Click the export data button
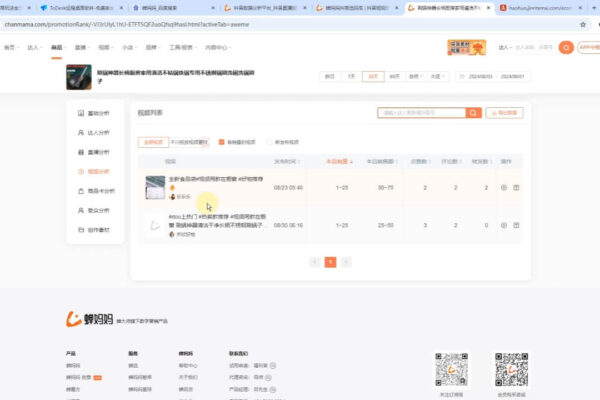Screen dimensions: 600x400 click(504, 113)
